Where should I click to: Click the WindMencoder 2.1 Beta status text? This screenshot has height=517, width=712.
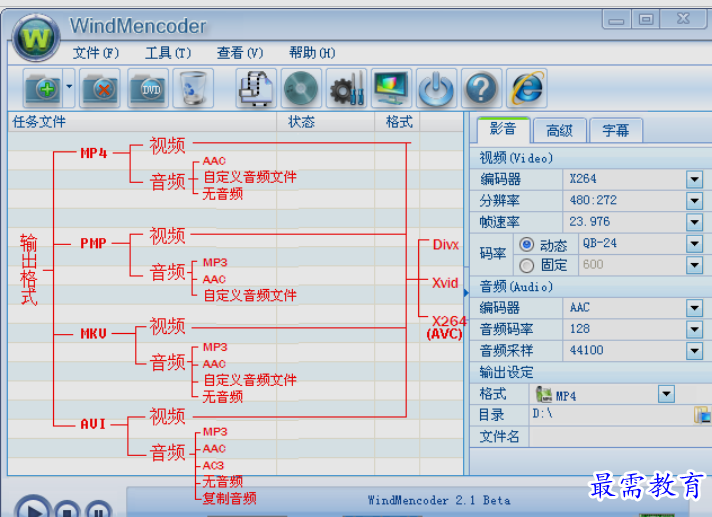[x=439, y=501]
